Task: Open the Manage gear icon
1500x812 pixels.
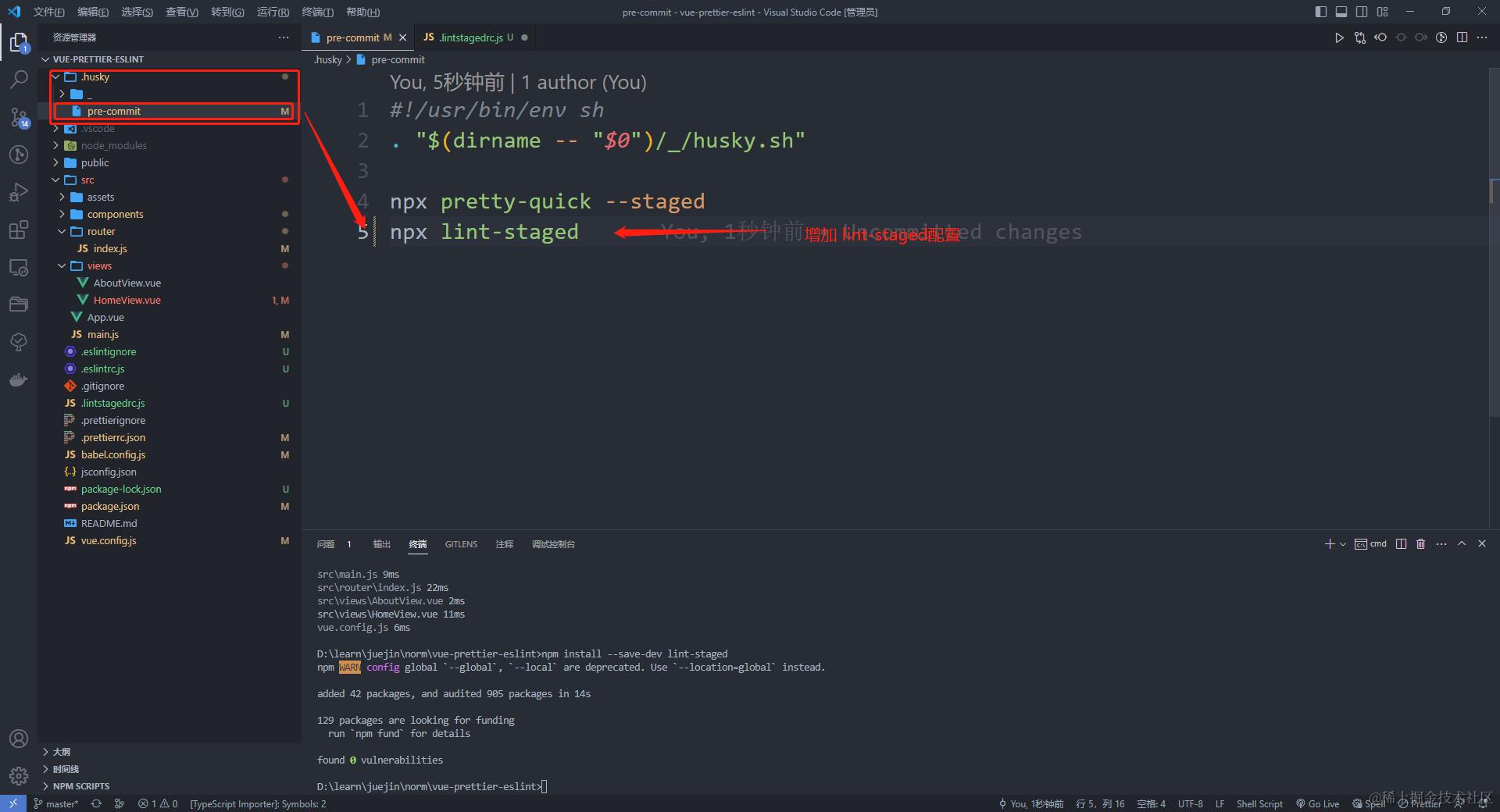Action: point(19,775)
